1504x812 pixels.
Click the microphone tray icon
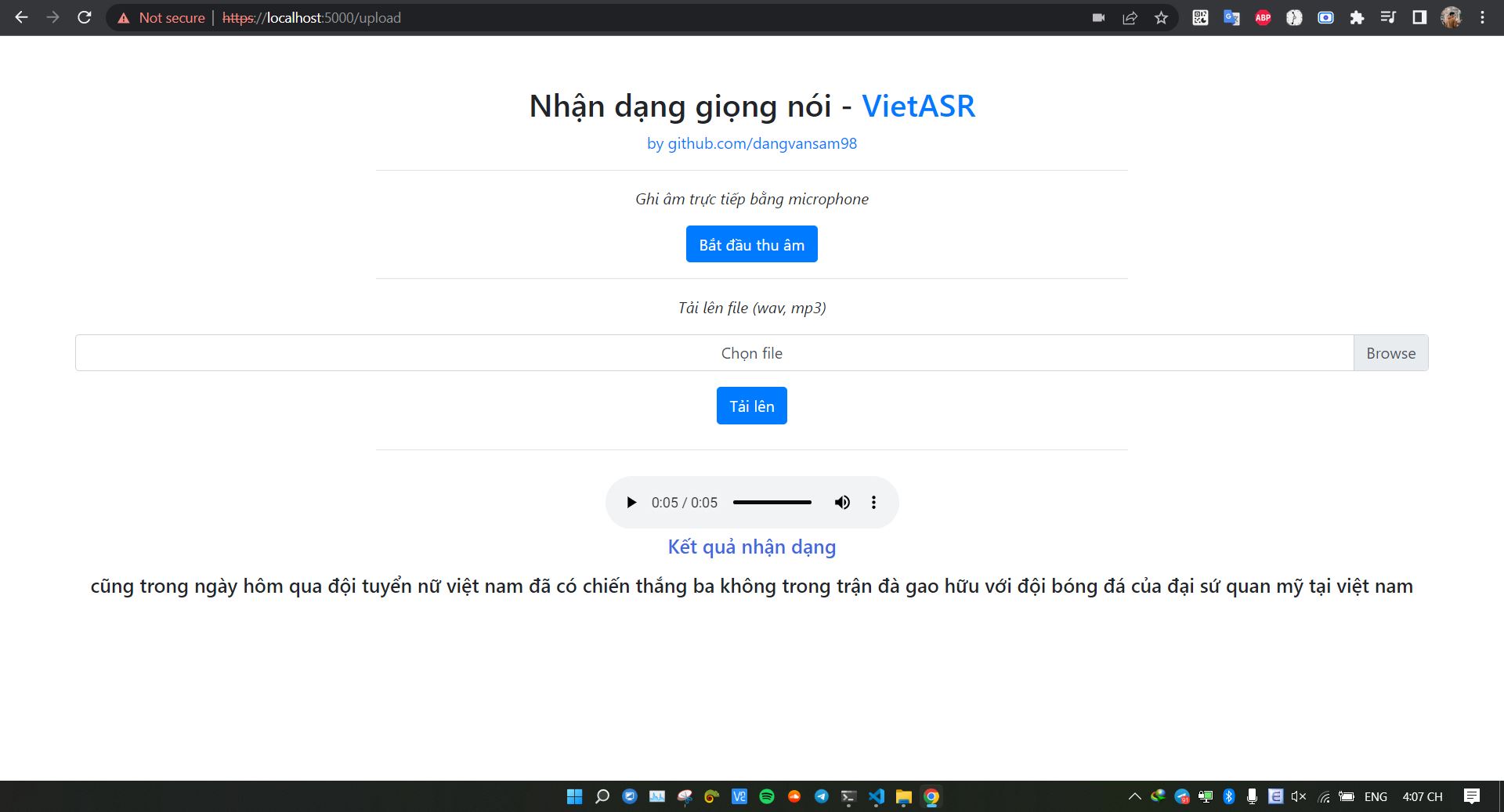(x=1253, y=796)
